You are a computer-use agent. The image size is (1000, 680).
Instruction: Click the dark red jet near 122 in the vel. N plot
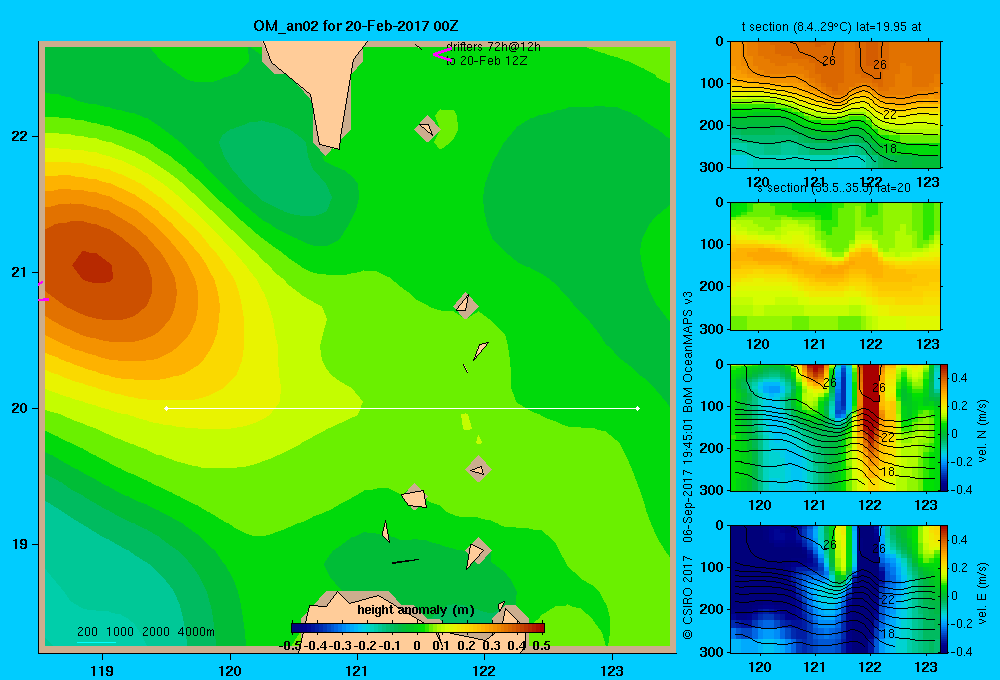[870, 402]
